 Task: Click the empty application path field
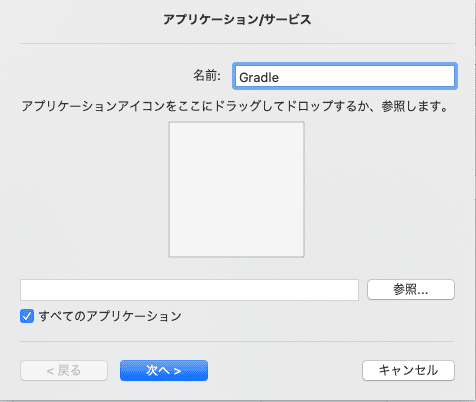(x=189, y=290)
